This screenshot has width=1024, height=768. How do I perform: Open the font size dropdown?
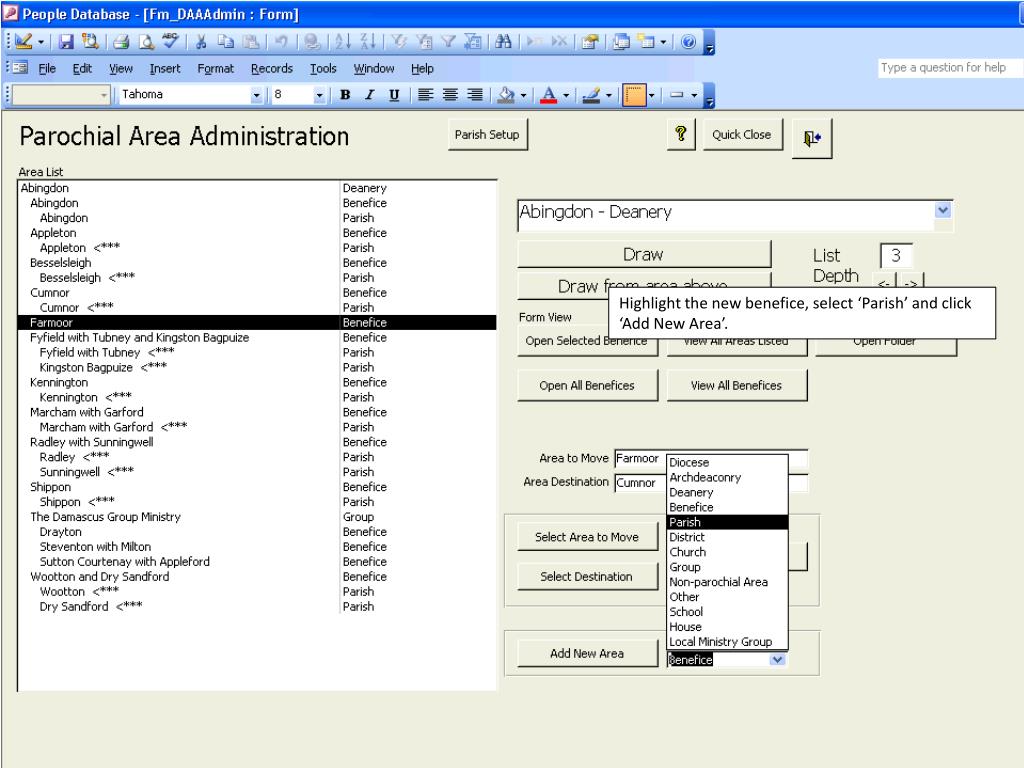pos(319,95)
